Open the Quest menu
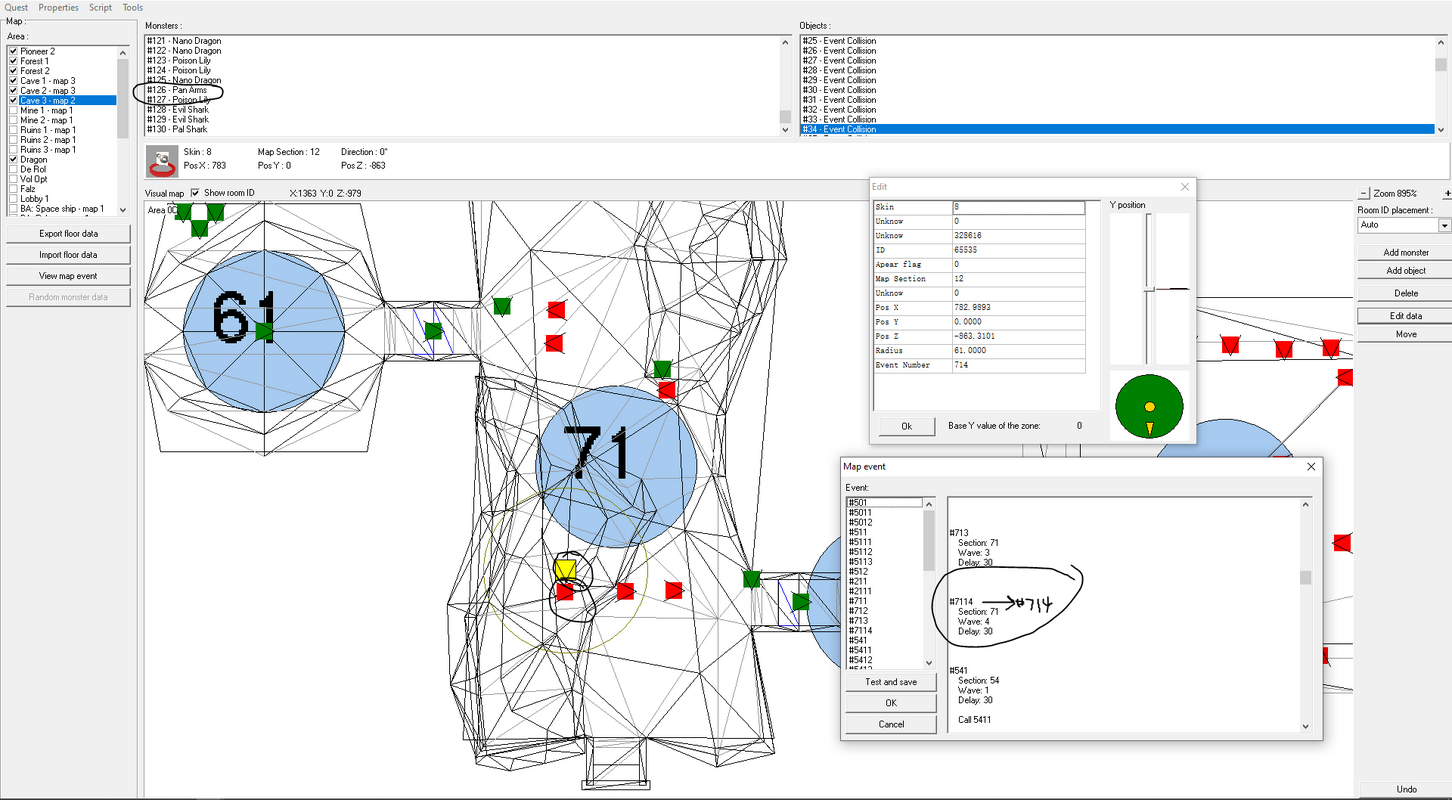The height and width of the screenshot is (800, 1452). [x=16, y=7]
